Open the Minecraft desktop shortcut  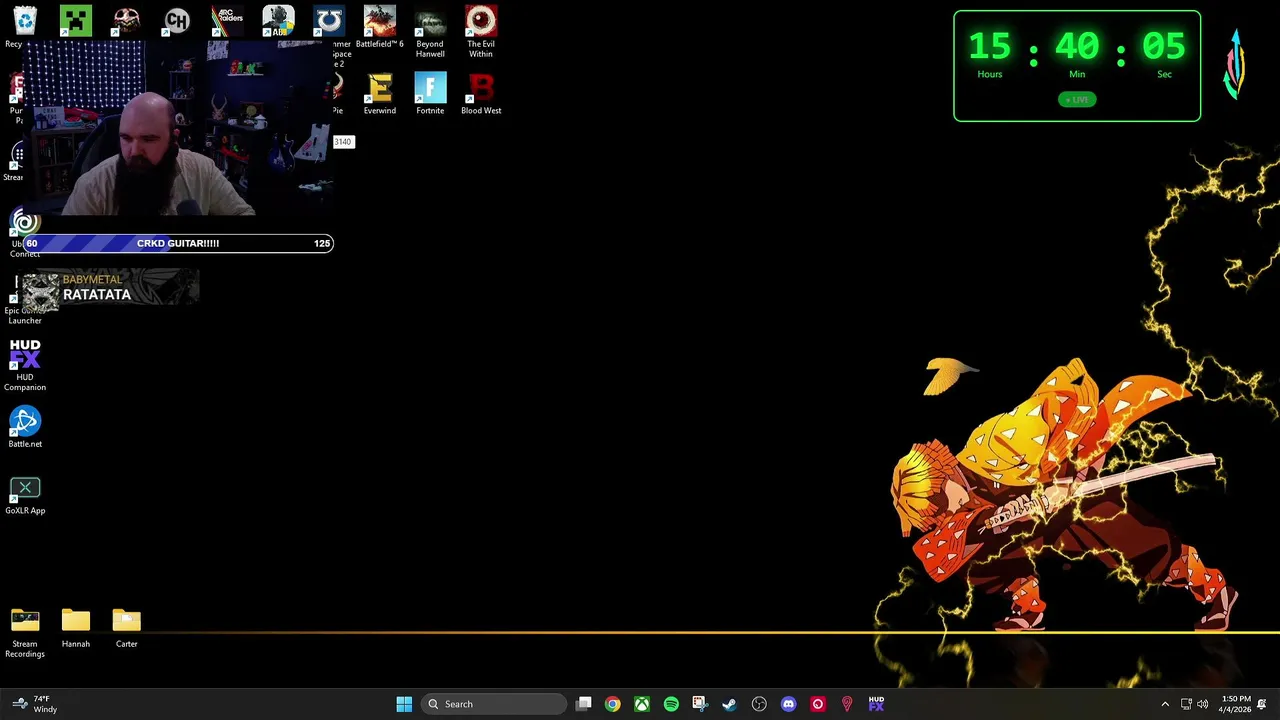(75, 20)
